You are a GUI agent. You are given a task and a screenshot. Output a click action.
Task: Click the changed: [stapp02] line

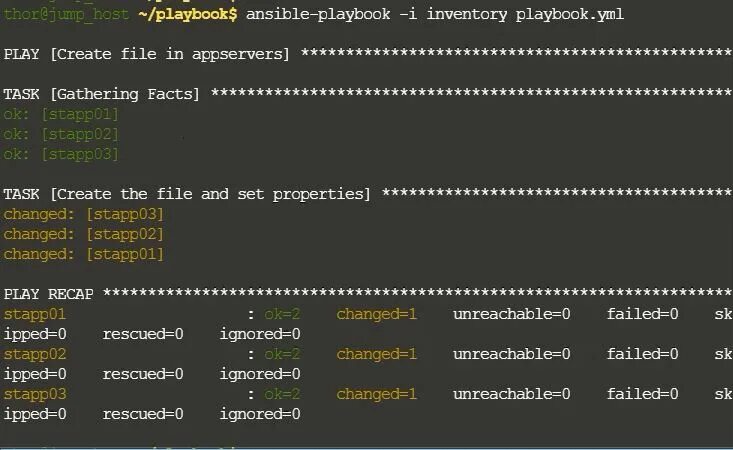[x=84, y=235]
